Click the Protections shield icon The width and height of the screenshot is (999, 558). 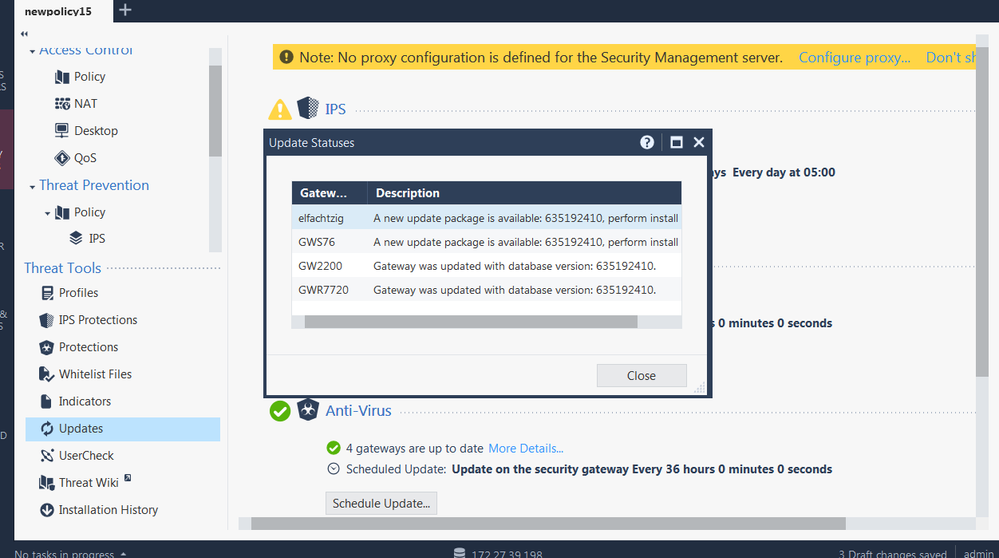[47, 347]
